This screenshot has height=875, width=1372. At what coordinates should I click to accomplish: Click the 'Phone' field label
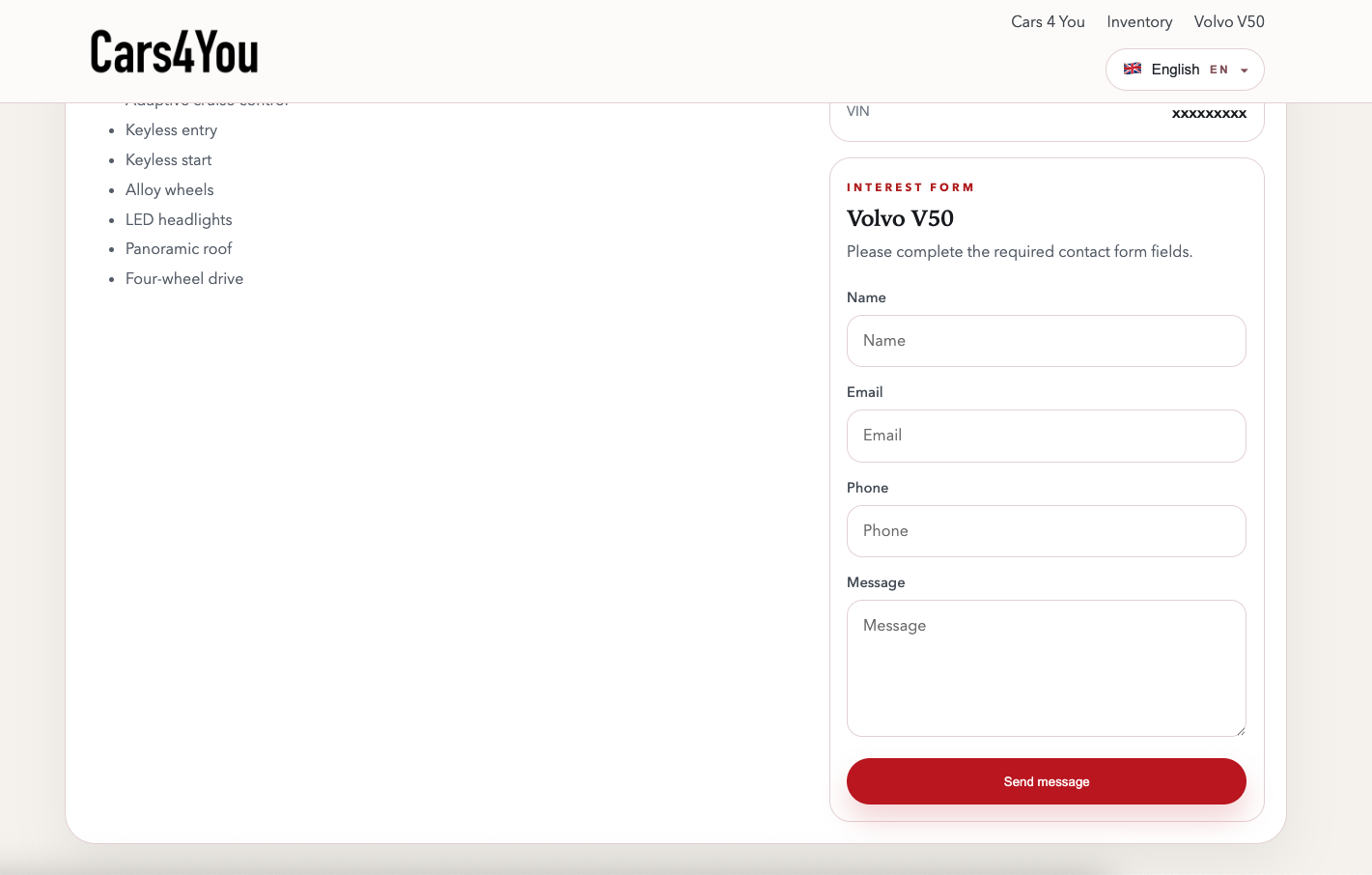click(867, 488)
